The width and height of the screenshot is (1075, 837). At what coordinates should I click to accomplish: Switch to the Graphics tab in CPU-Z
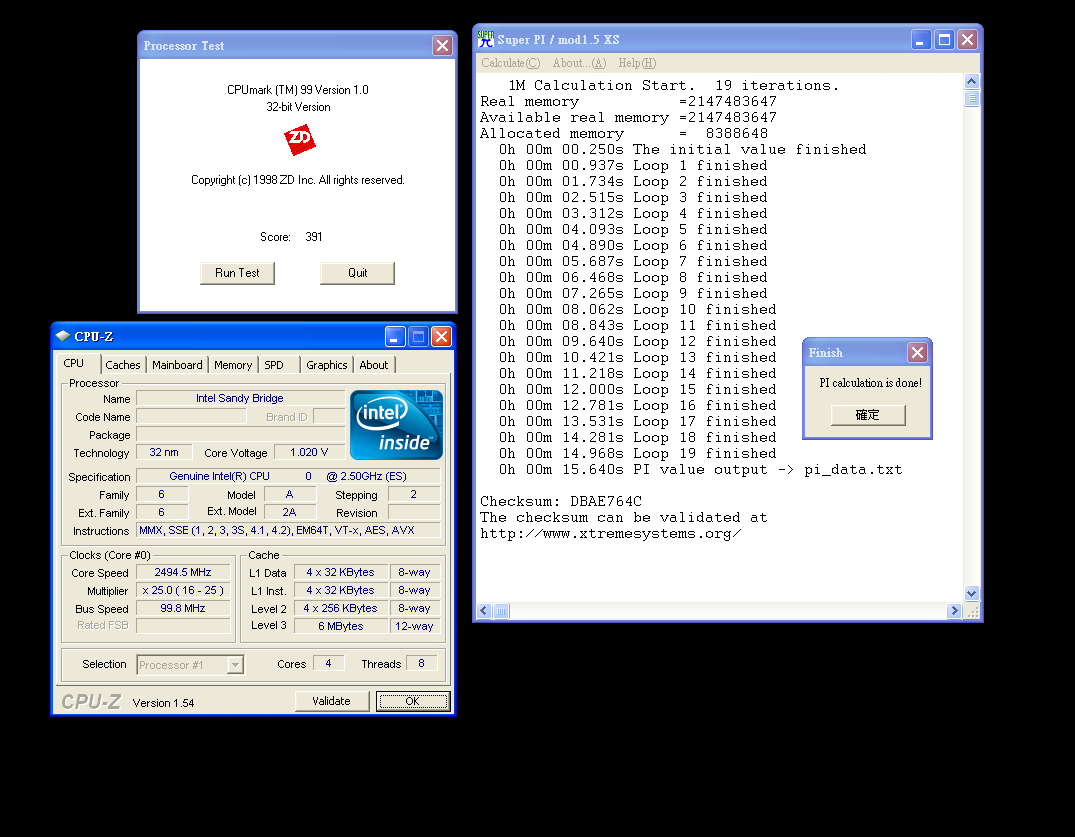click(x=326, y=365)
